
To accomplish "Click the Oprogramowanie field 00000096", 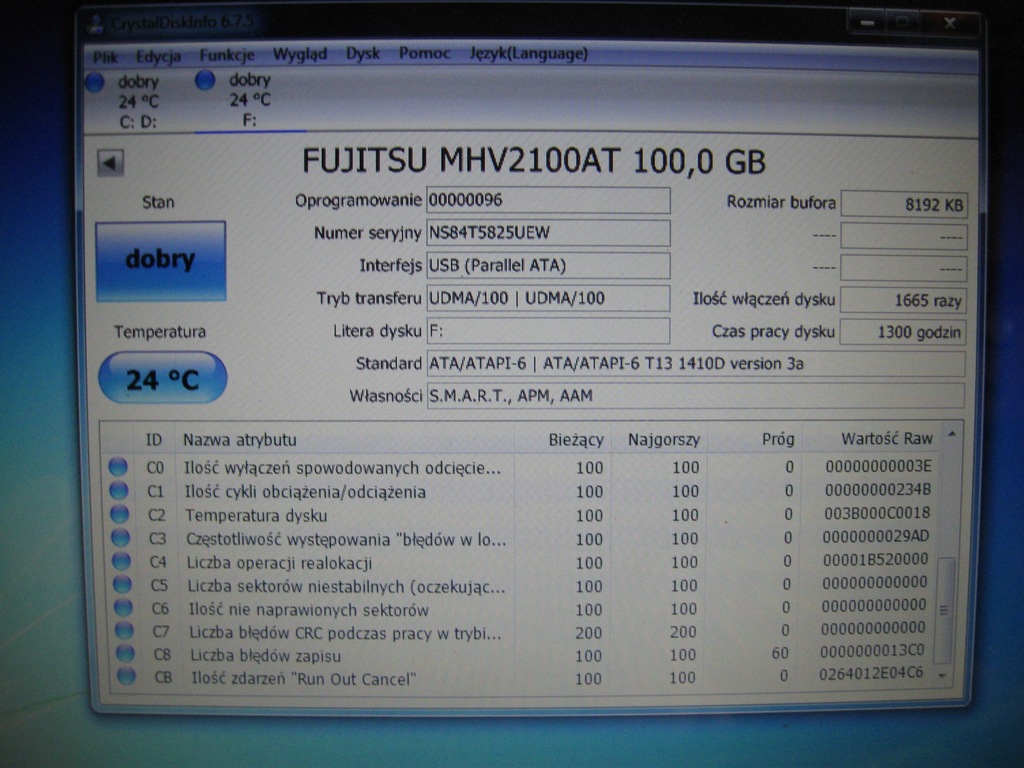I will (548, 200).
